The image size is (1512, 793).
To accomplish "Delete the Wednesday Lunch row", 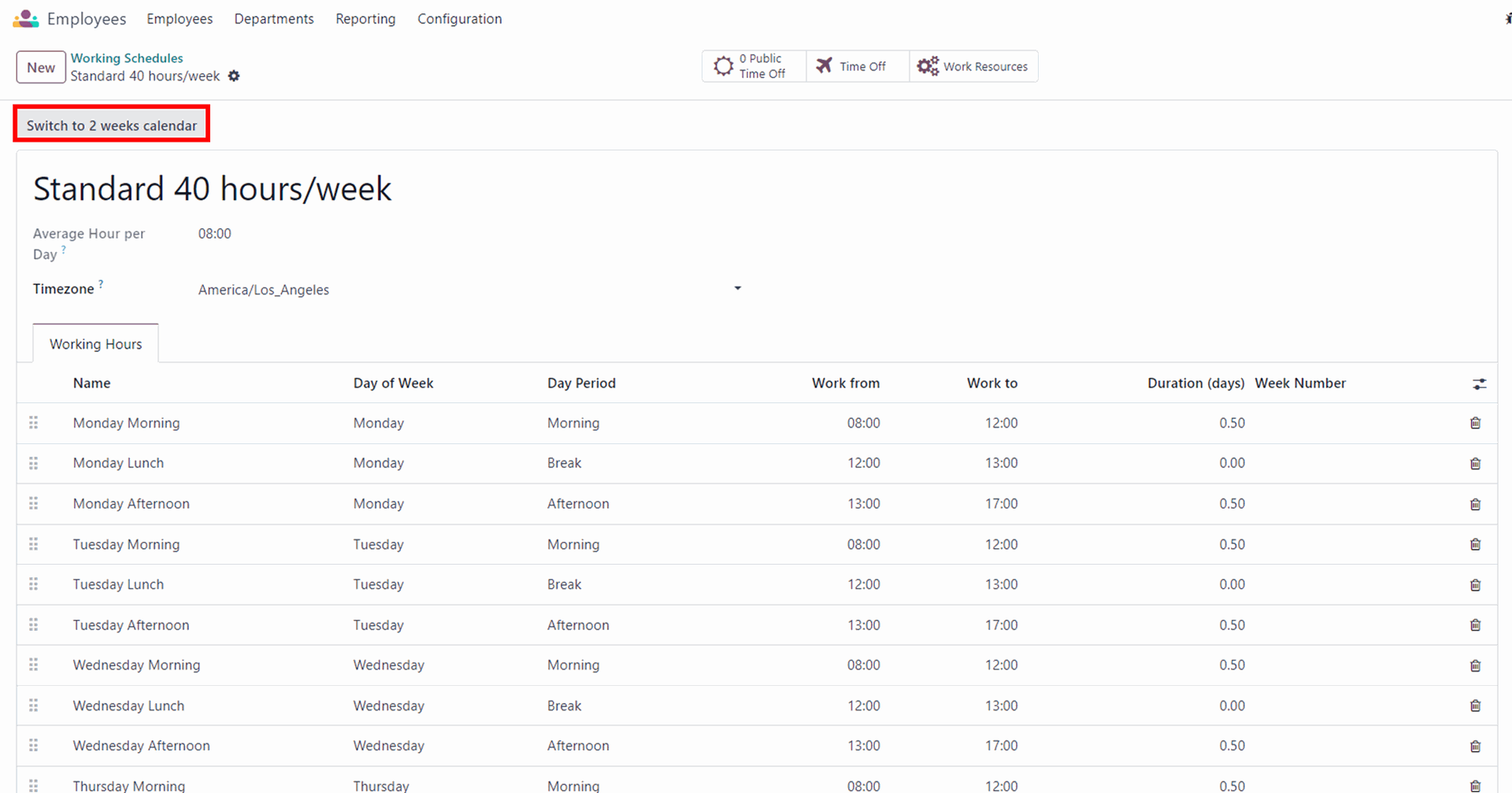I will click(x=1475, y=706).
